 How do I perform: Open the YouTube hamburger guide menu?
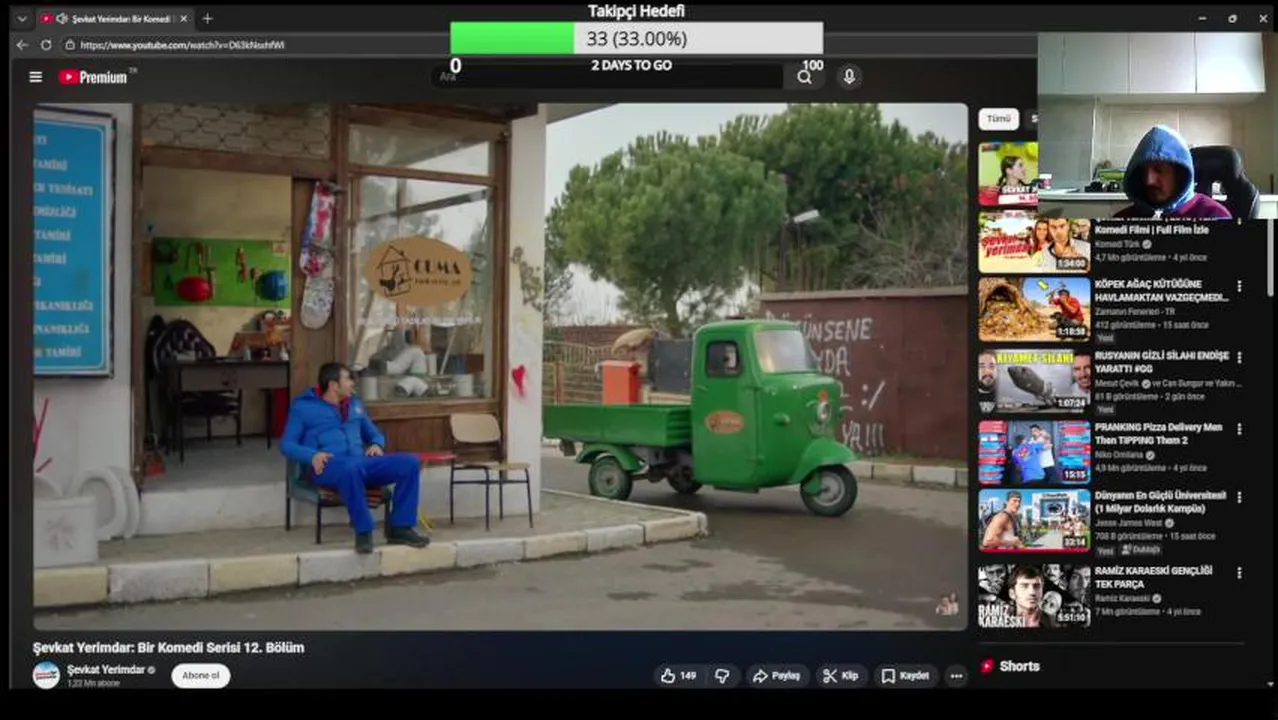coord(36,77)
